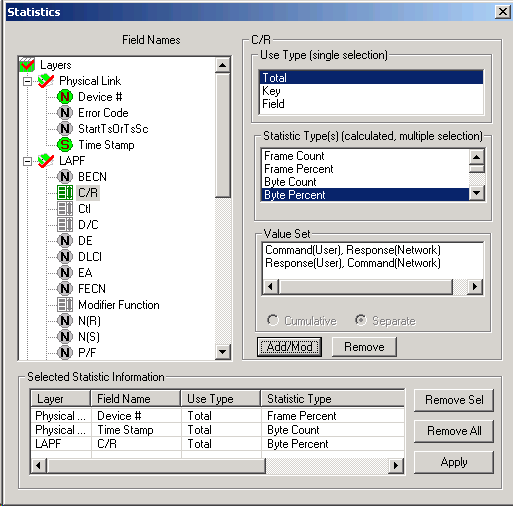Click the gray table icon beside Ctl

pos(65,209)
